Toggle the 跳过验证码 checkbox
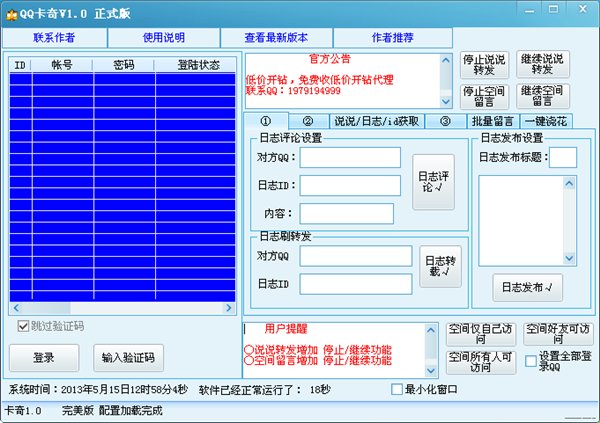The image size is (600, 423). 23,326
